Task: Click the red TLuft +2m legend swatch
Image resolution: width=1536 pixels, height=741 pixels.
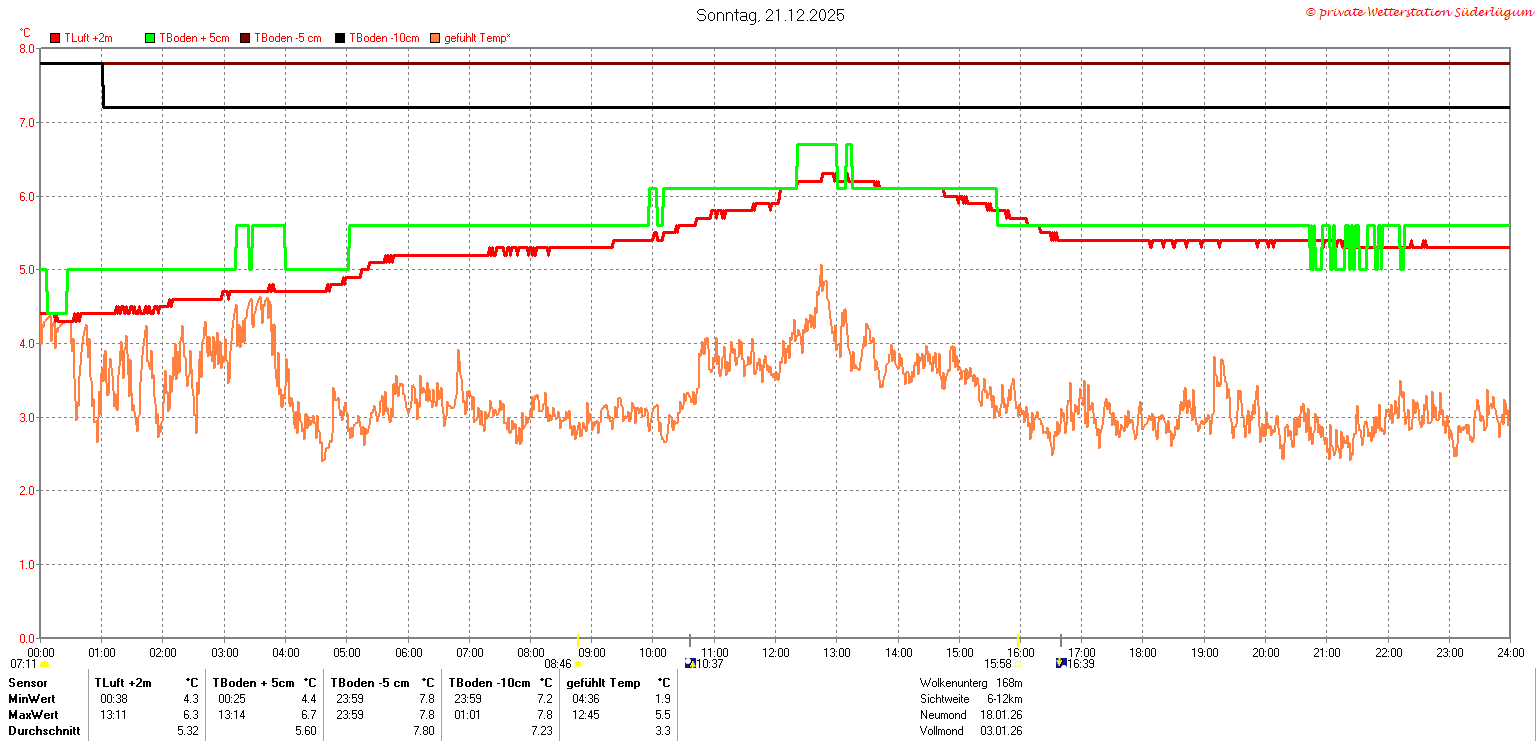Action: coord(56,38)
